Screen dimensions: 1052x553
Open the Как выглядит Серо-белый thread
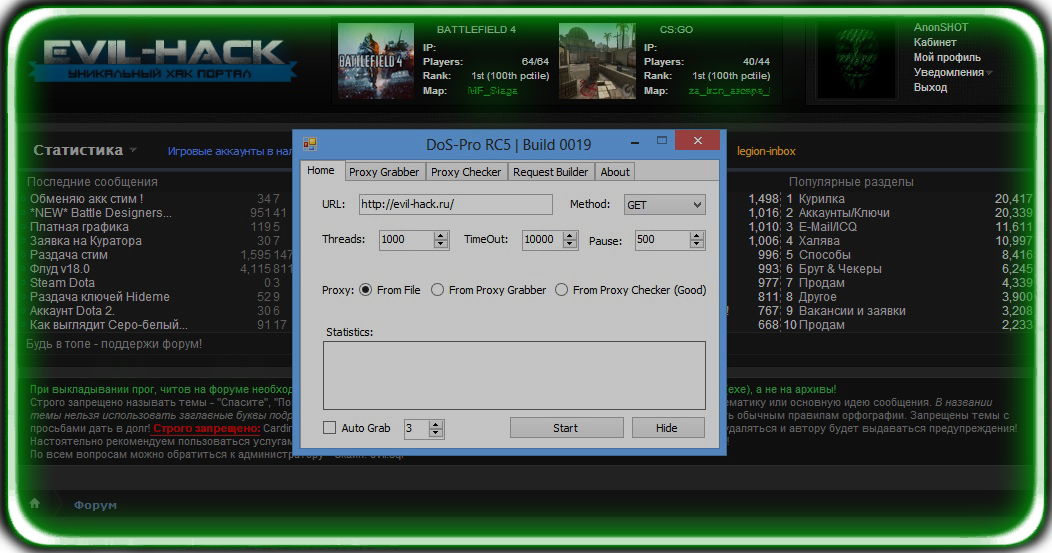pyautogui.click(x=109, y=325)
